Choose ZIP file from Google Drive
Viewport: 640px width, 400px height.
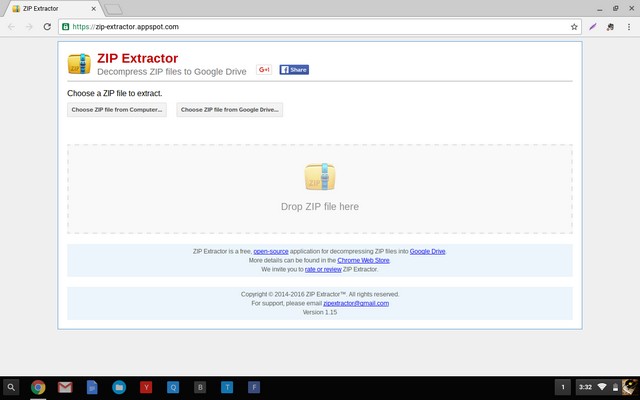(229, 110)
